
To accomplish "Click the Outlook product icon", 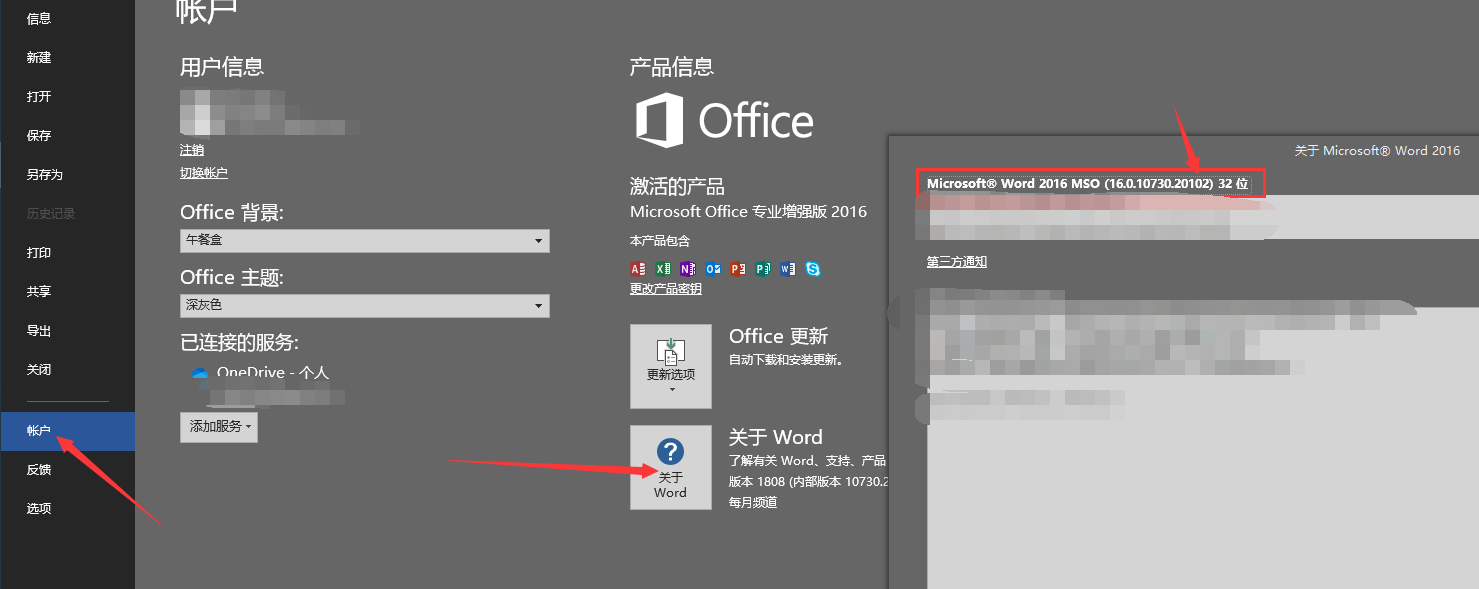I will click(713, 269).
